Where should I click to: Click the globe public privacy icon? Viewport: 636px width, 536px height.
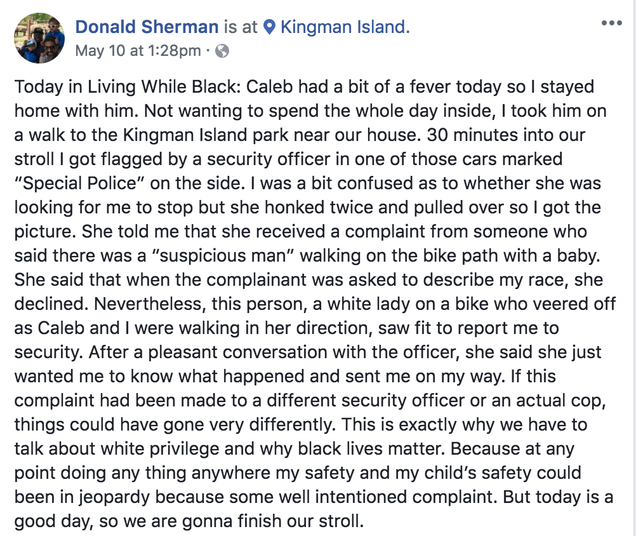222,51
